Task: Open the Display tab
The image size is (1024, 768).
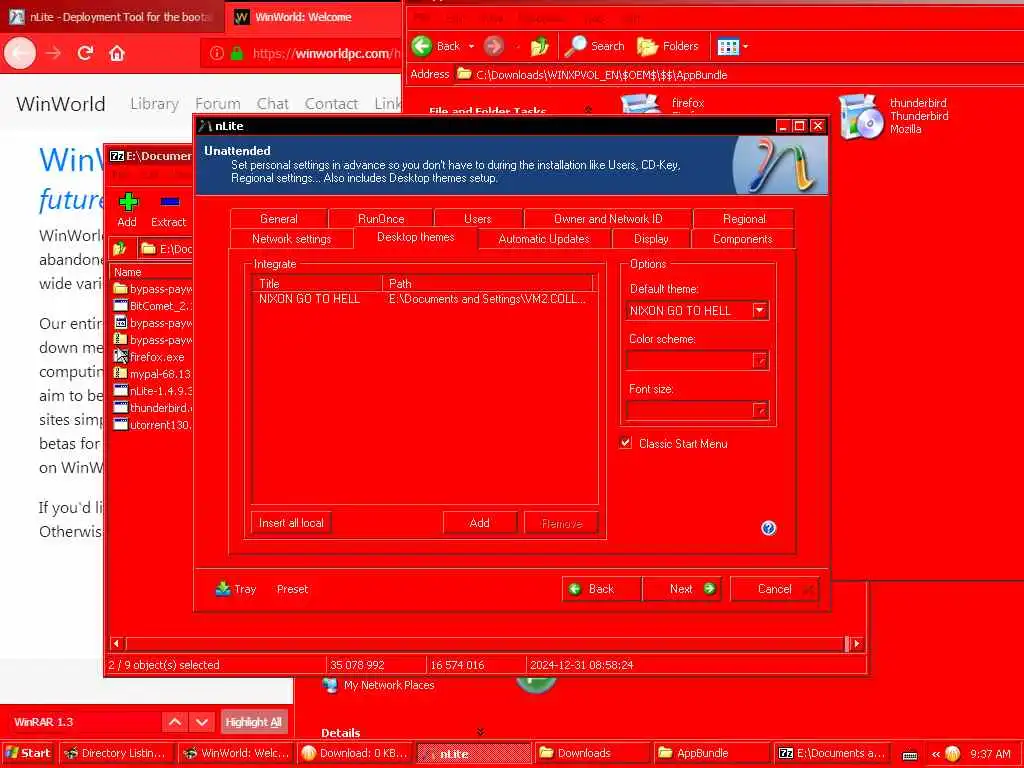Action: [651, 238]
